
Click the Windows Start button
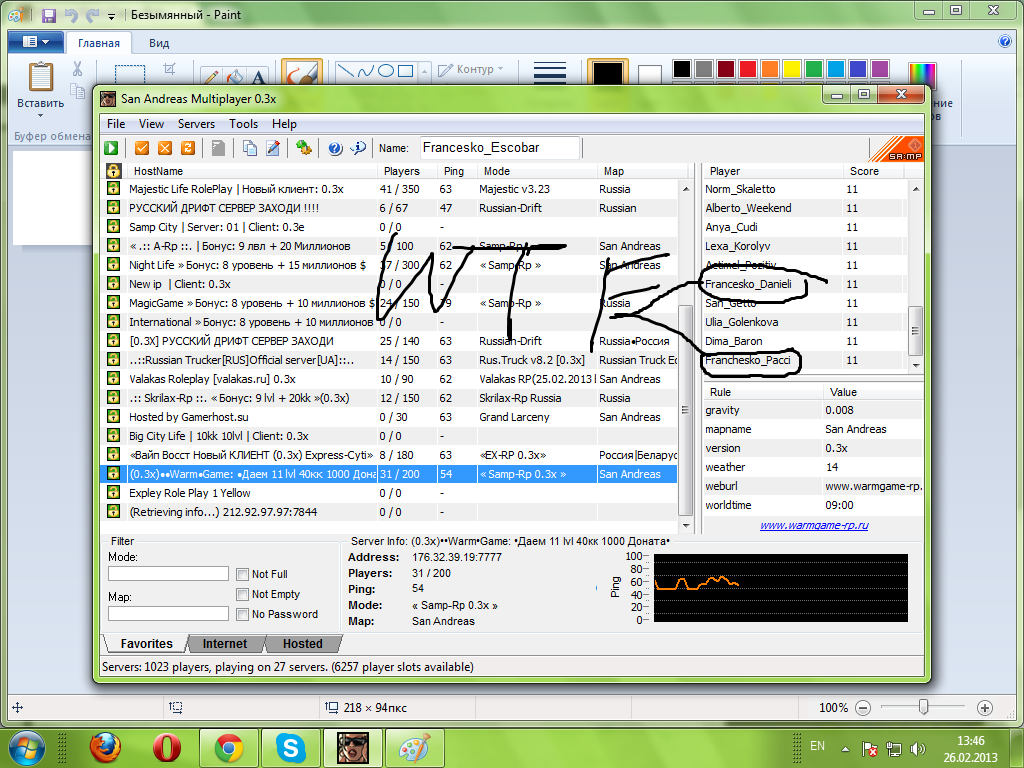[26, 748]
